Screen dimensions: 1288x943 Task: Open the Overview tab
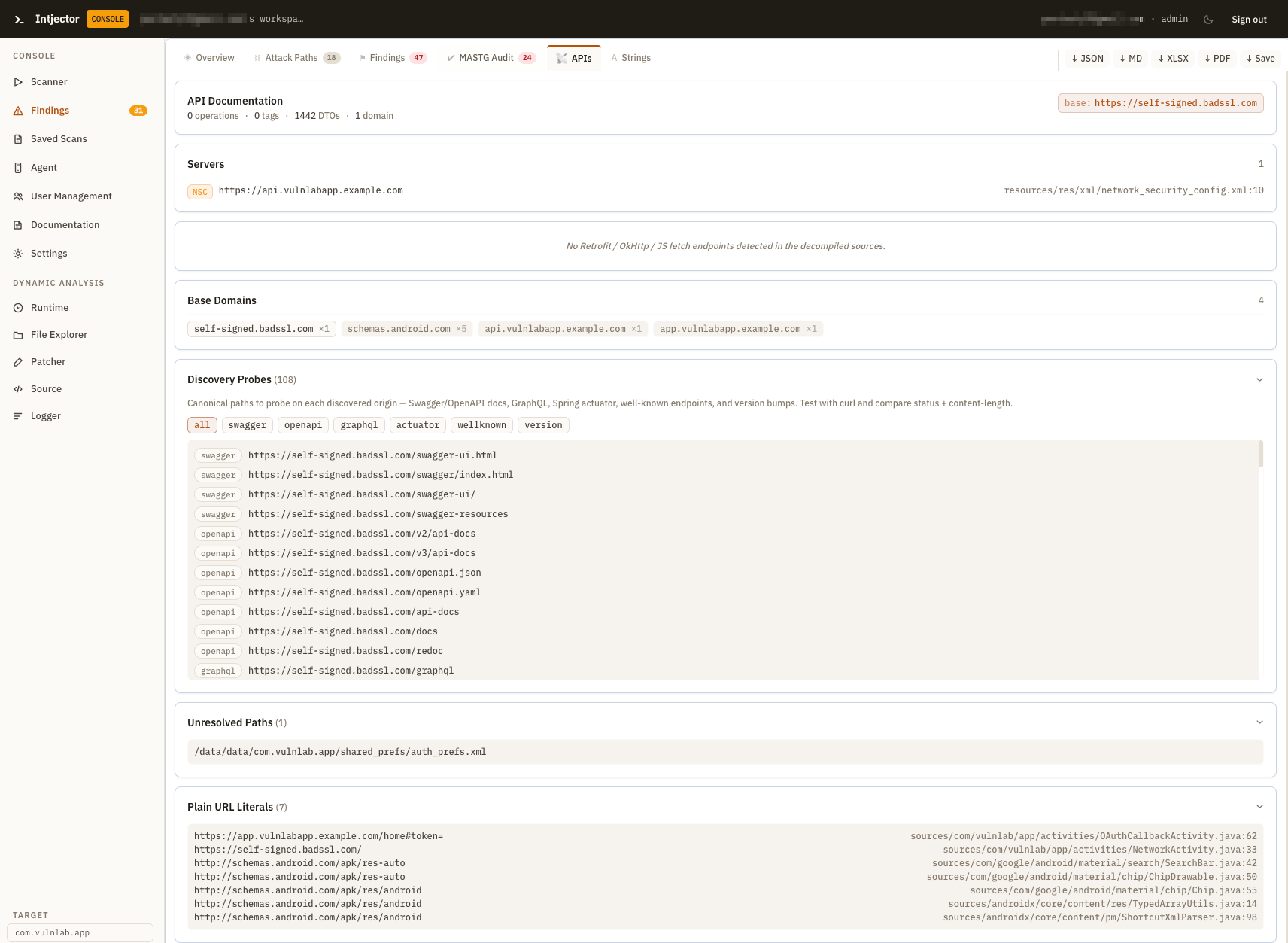(x=209, y=58)
